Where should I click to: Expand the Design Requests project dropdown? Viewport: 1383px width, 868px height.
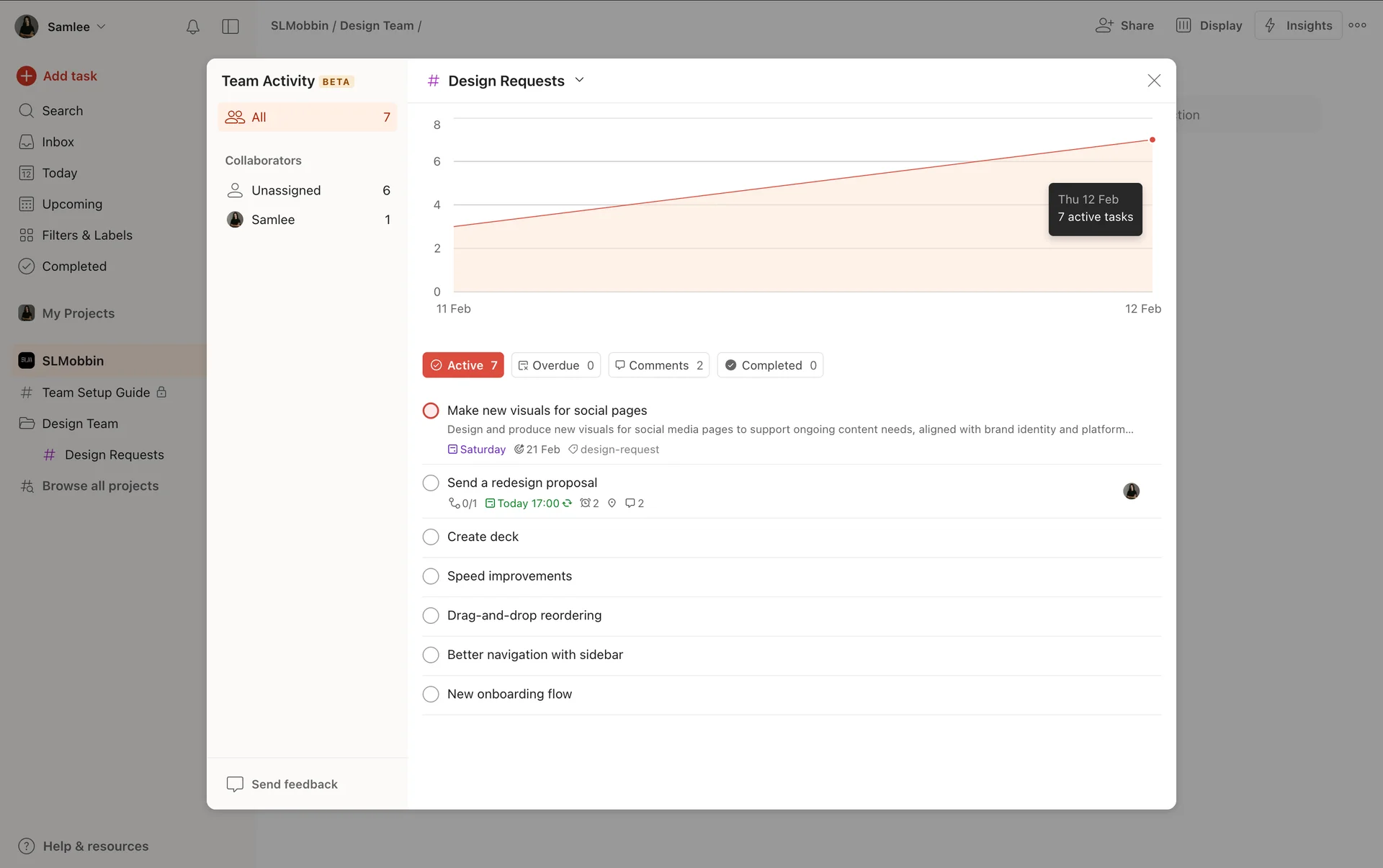(x=579, y=81)
